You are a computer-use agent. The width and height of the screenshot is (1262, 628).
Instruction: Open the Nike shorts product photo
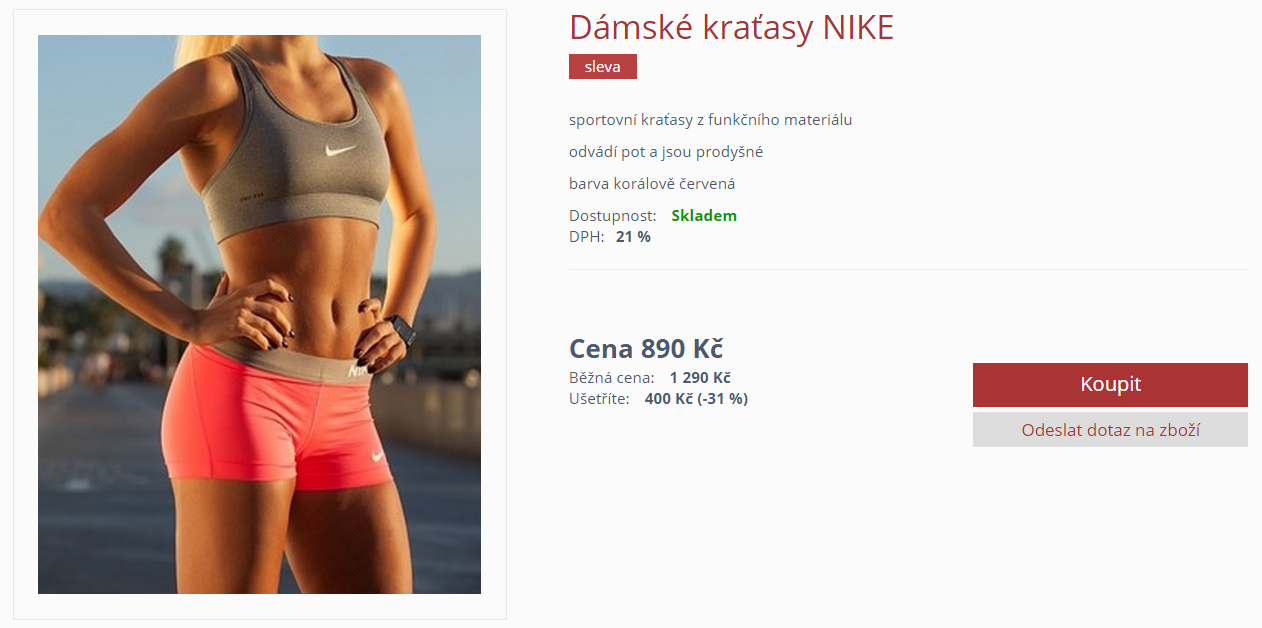(x=259, y=314)
